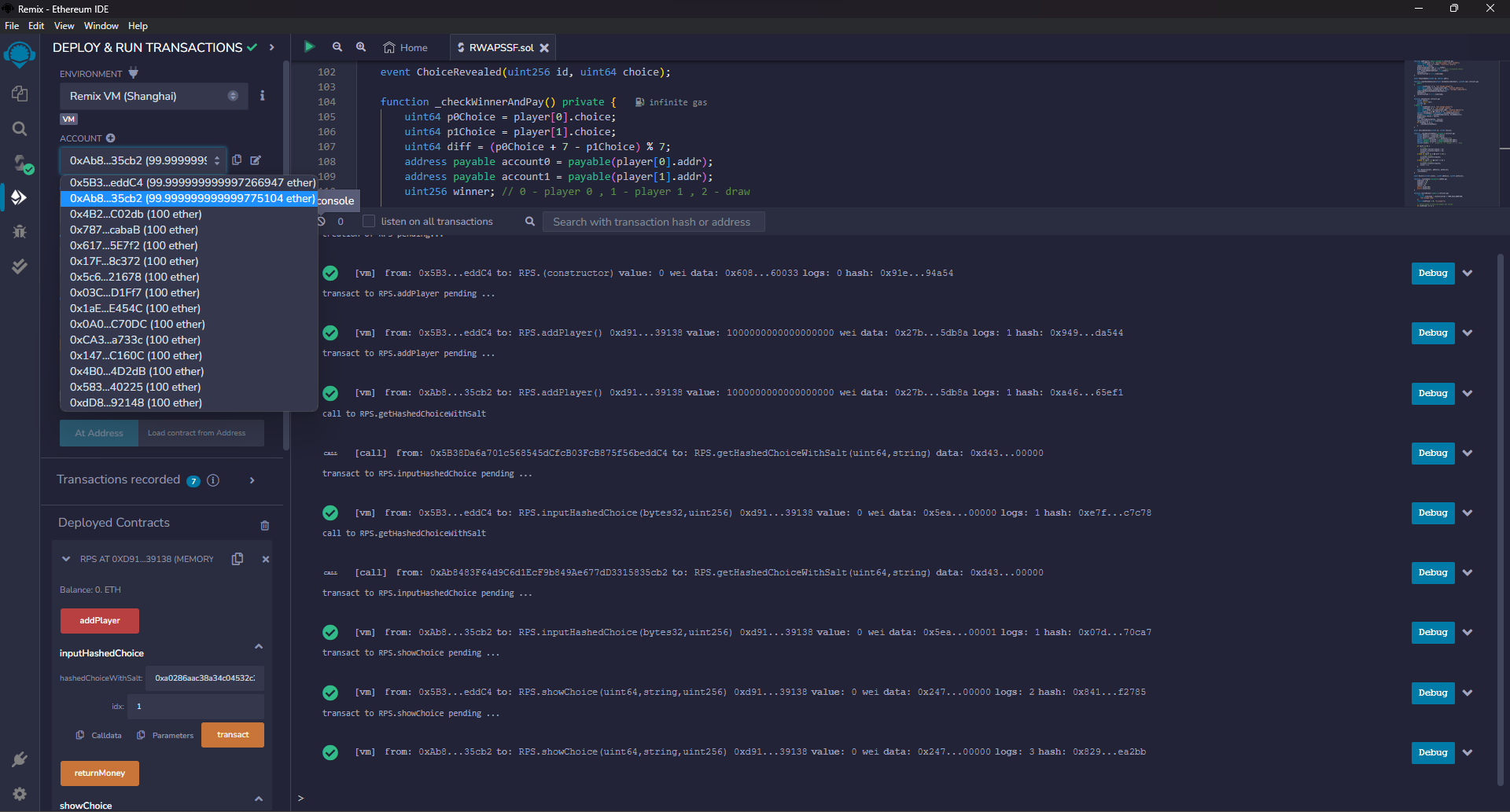The image size is (1510, 812).
Task: Add a new account with plus icon
Action: tap(111, 138)
